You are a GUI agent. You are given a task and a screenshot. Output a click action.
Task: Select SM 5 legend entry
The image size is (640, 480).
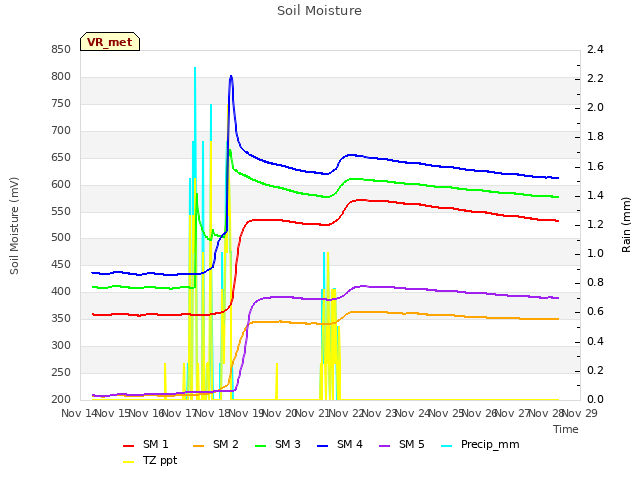[402, 444]
